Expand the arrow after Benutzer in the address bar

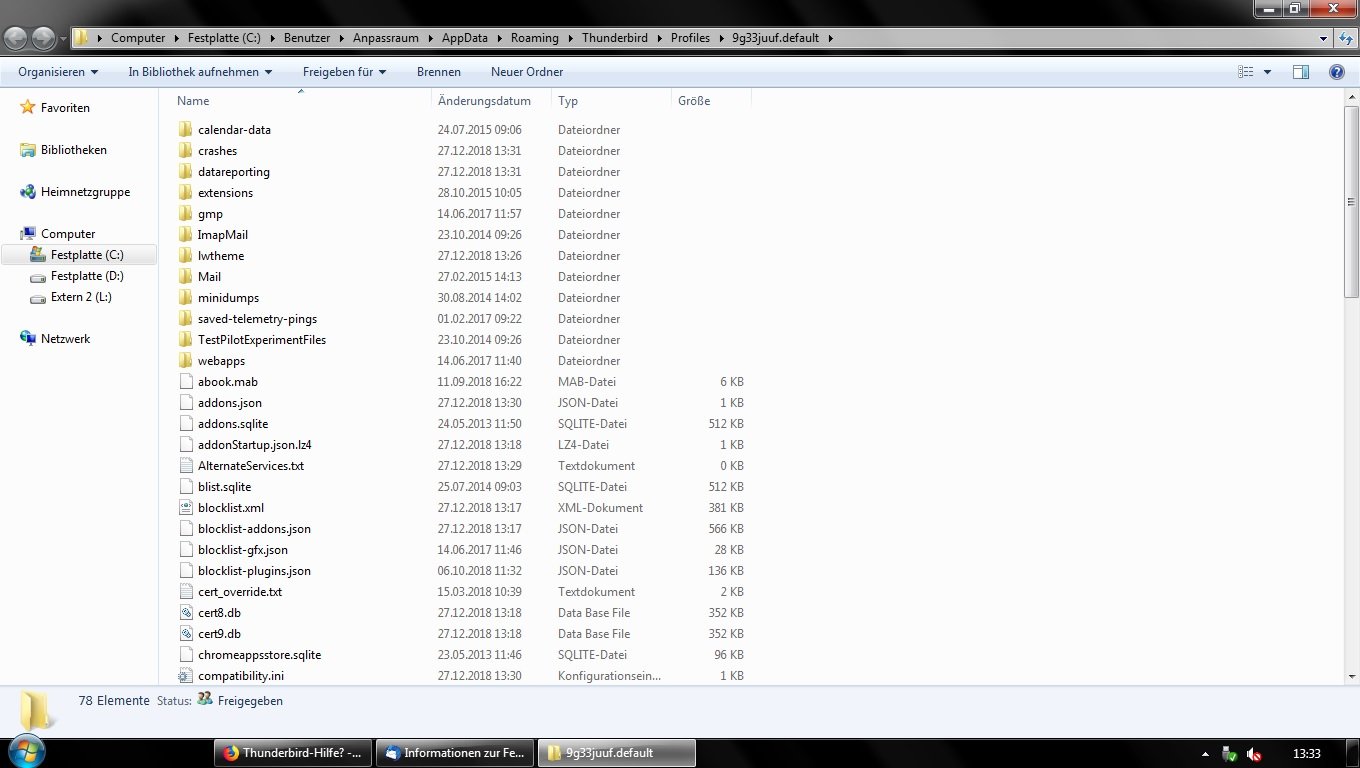(x=342, y=39)
